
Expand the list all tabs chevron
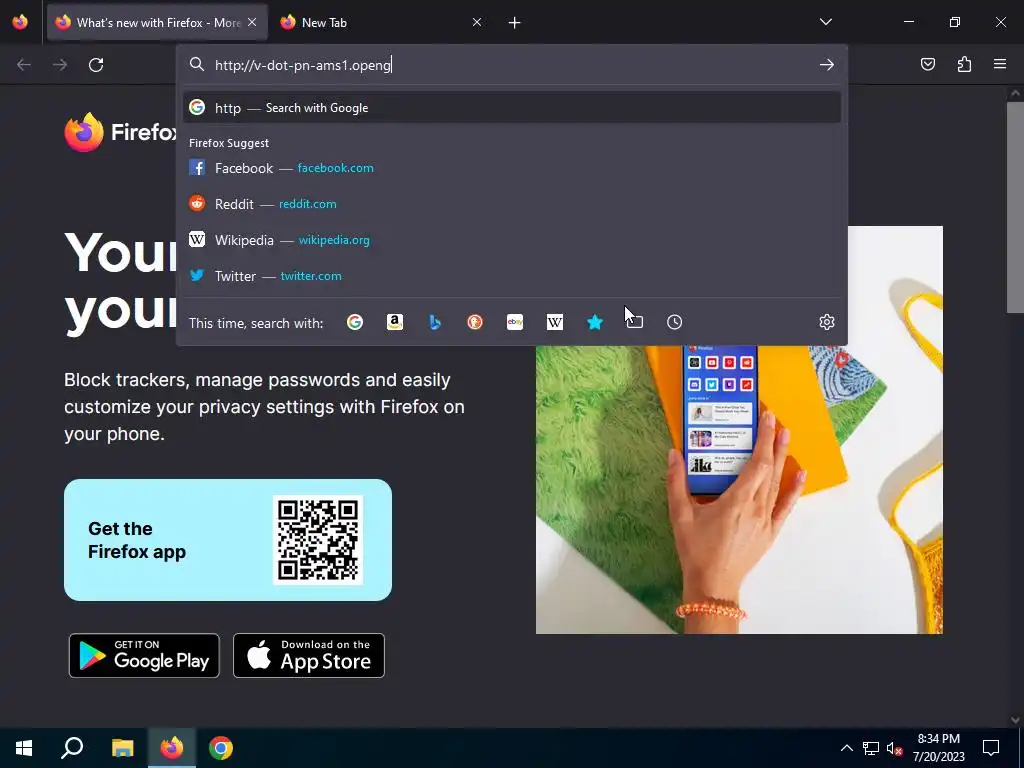[825, 22]
